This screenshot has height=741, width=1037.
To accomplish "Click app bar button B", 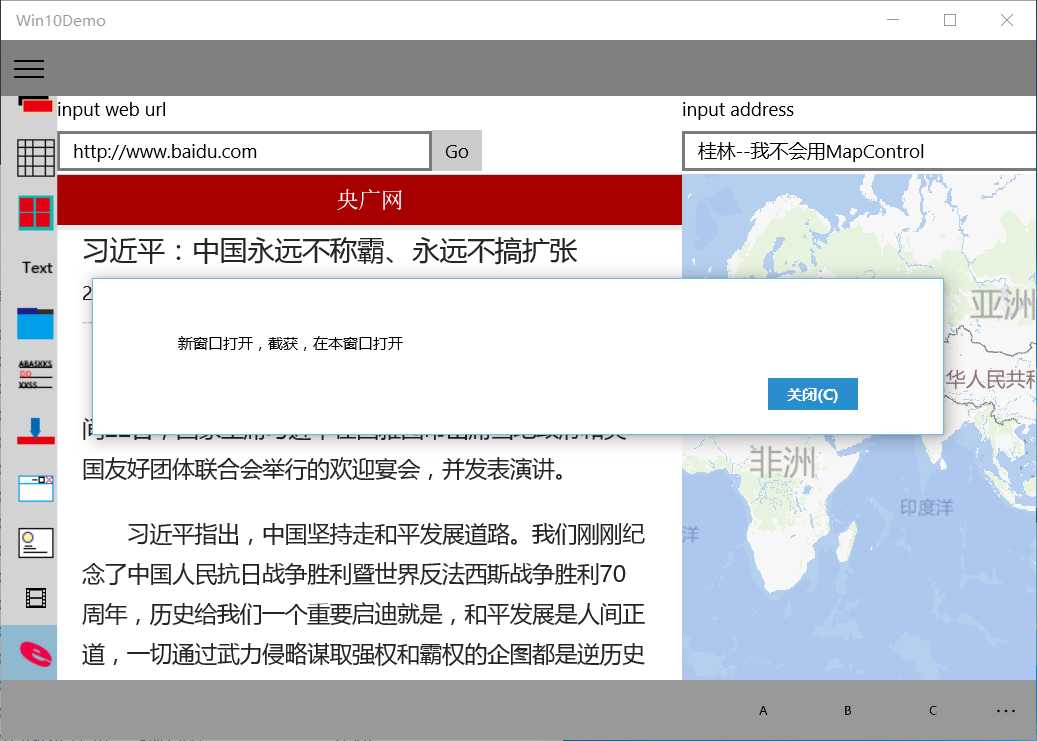I will coord(848,711).
